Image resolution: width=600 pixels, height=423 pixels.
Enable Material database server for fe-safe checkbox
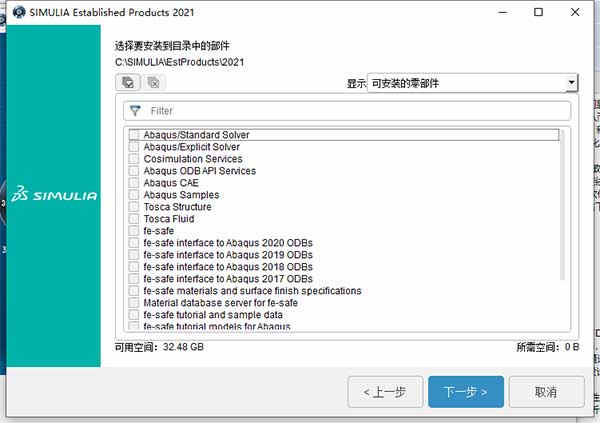(x=134, y=303)
